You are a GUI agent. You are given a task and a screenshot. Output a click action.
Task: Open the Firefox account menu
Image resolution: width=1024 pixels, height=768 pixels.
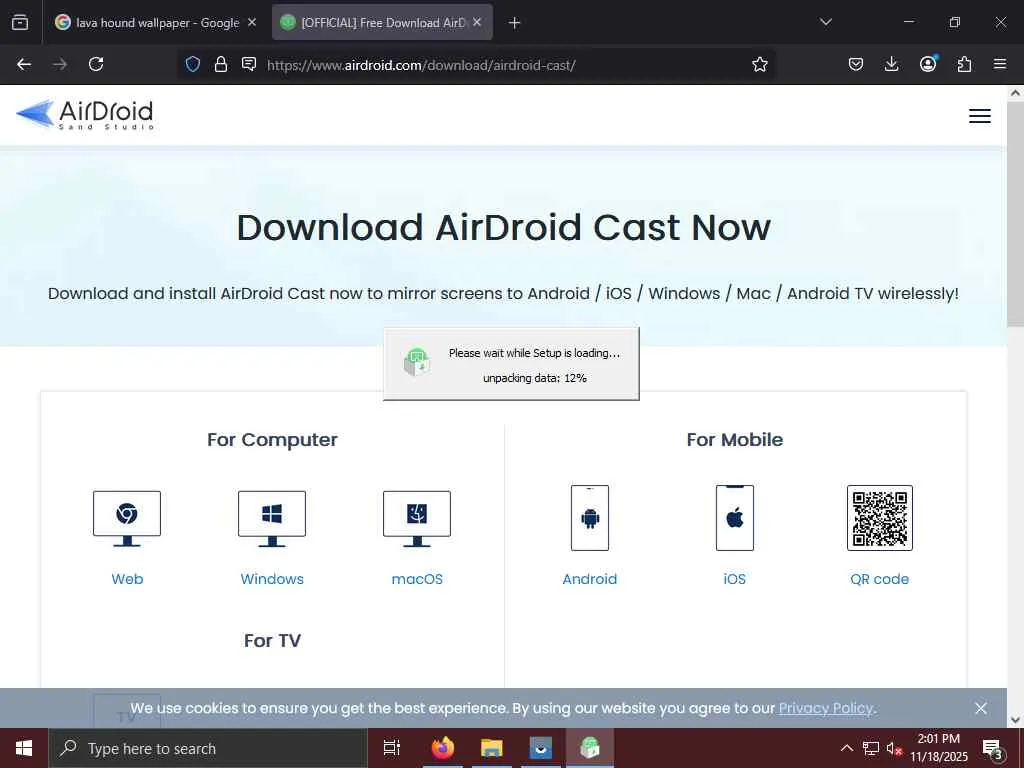coord(928,65)
